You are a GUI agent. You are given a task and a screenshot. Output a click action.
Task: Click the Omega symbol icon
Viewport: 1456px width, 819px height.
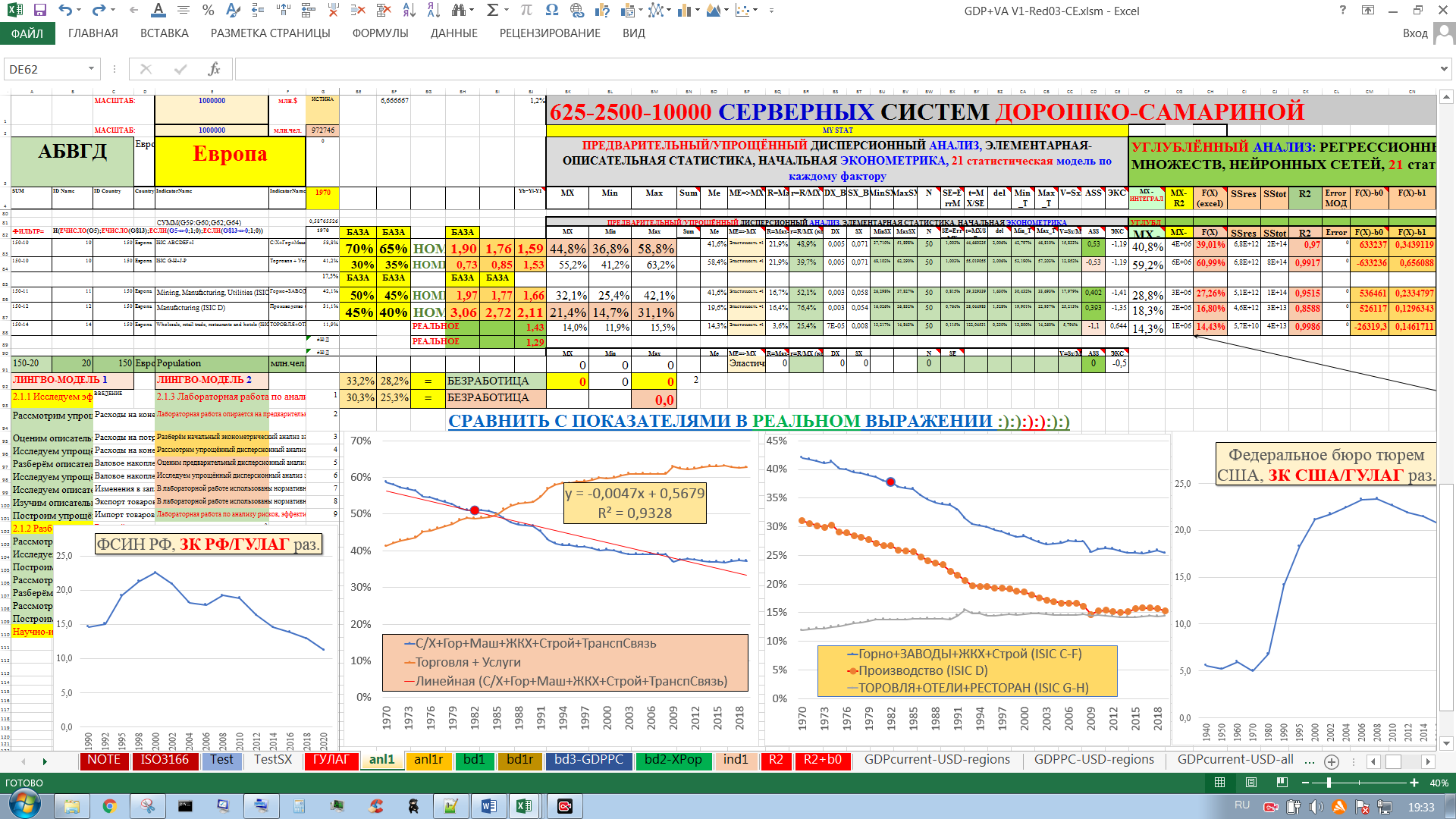551,11
